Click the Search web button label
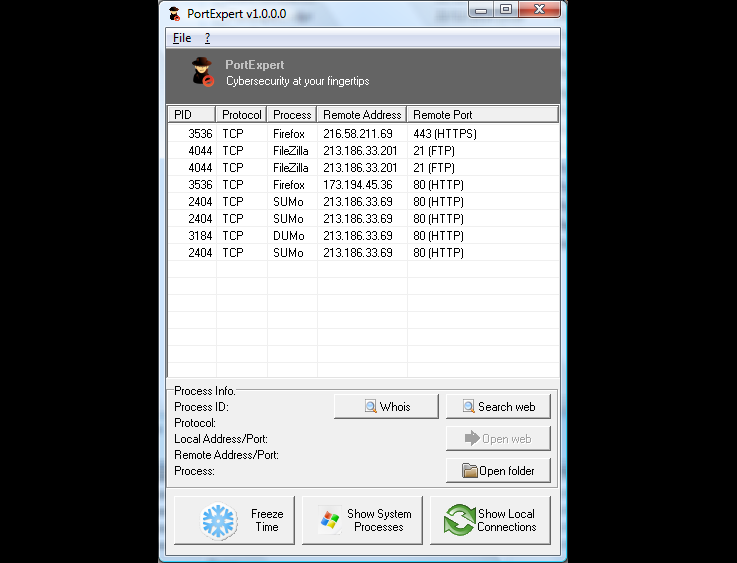 pos(506,407)
